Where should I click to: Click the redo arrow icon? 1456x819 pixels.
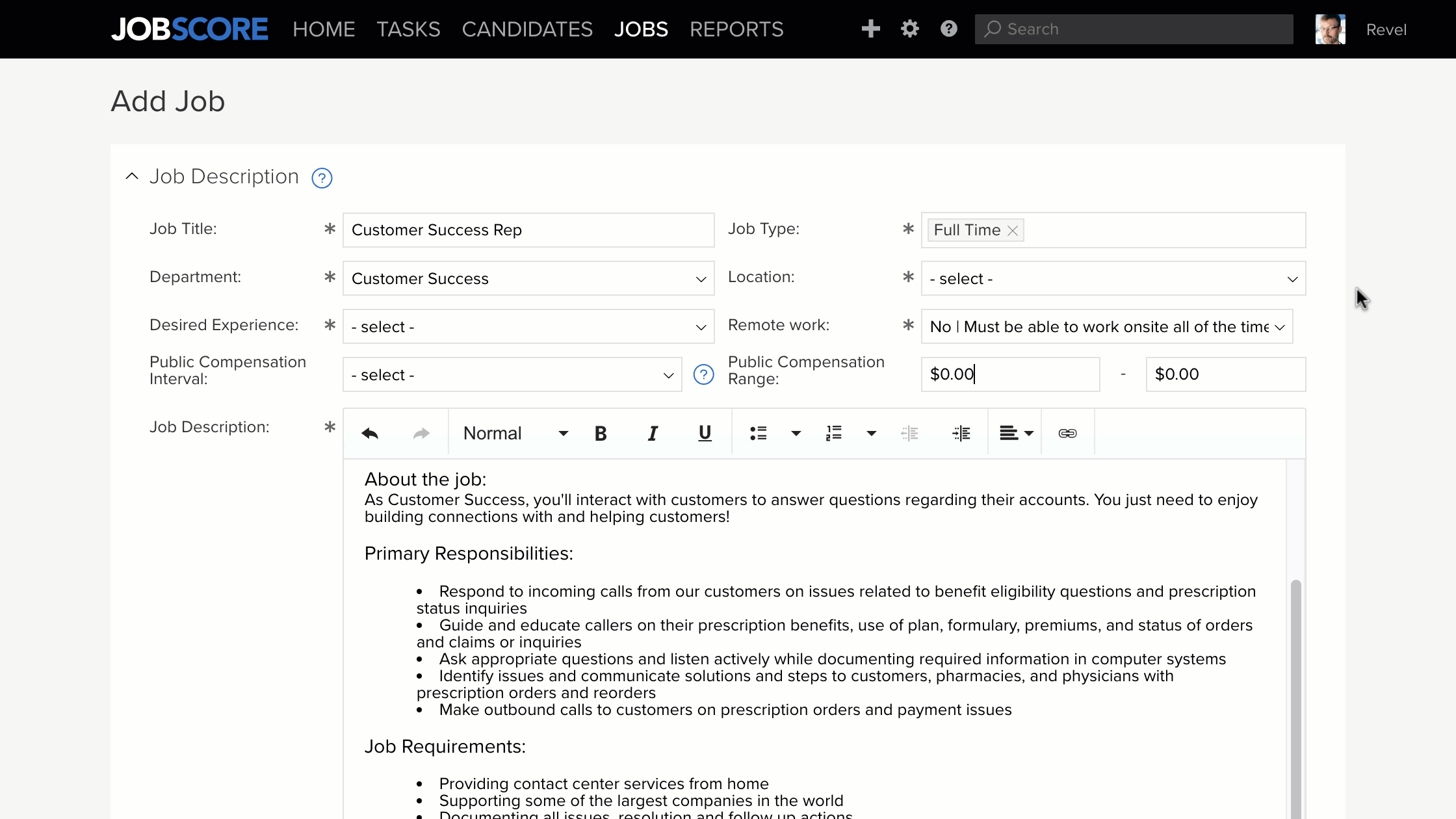[421, 432]
